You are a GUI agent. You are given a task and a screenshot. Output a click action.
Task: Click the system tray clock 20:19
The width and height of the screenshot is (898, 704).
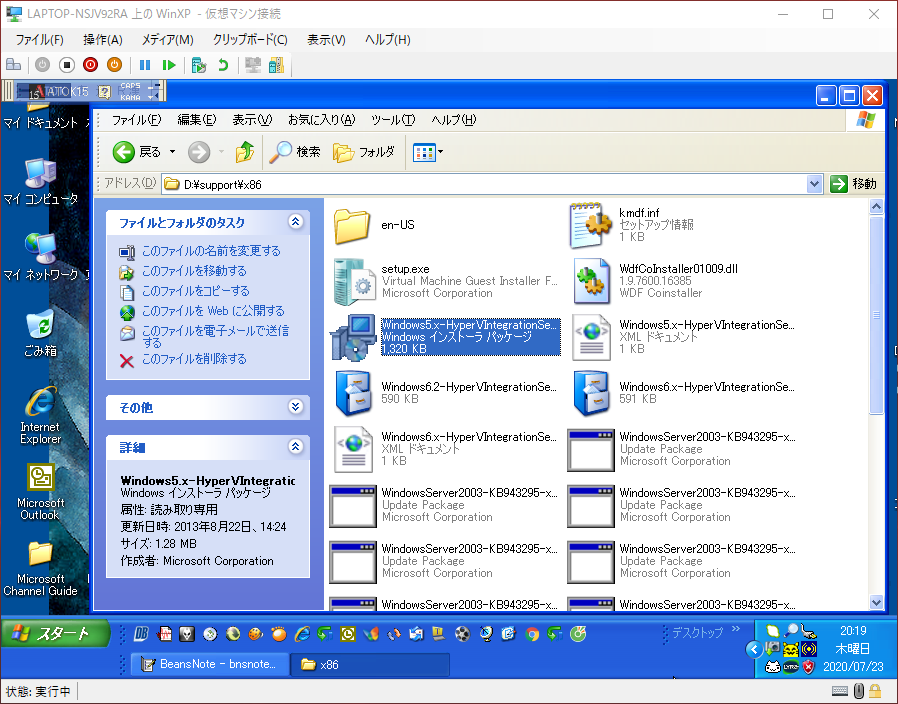(853, 631)
